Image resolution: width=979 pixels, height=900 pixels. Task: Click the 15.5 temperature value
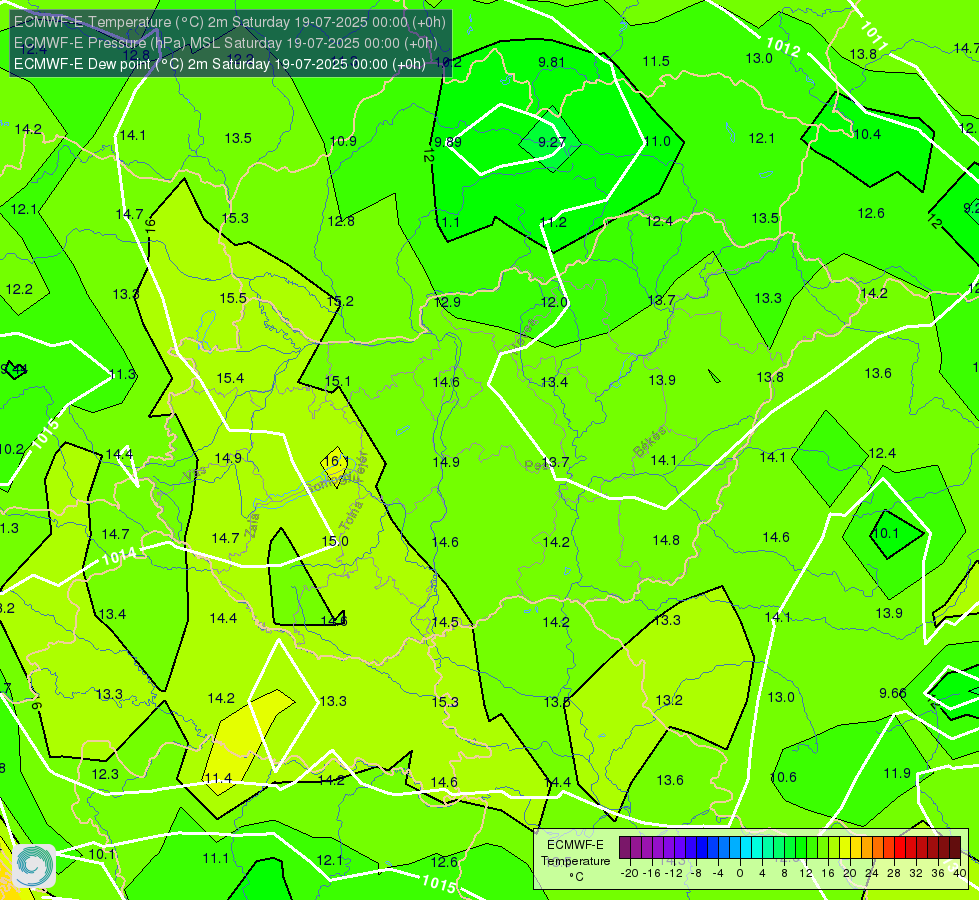tap(233, 298)
